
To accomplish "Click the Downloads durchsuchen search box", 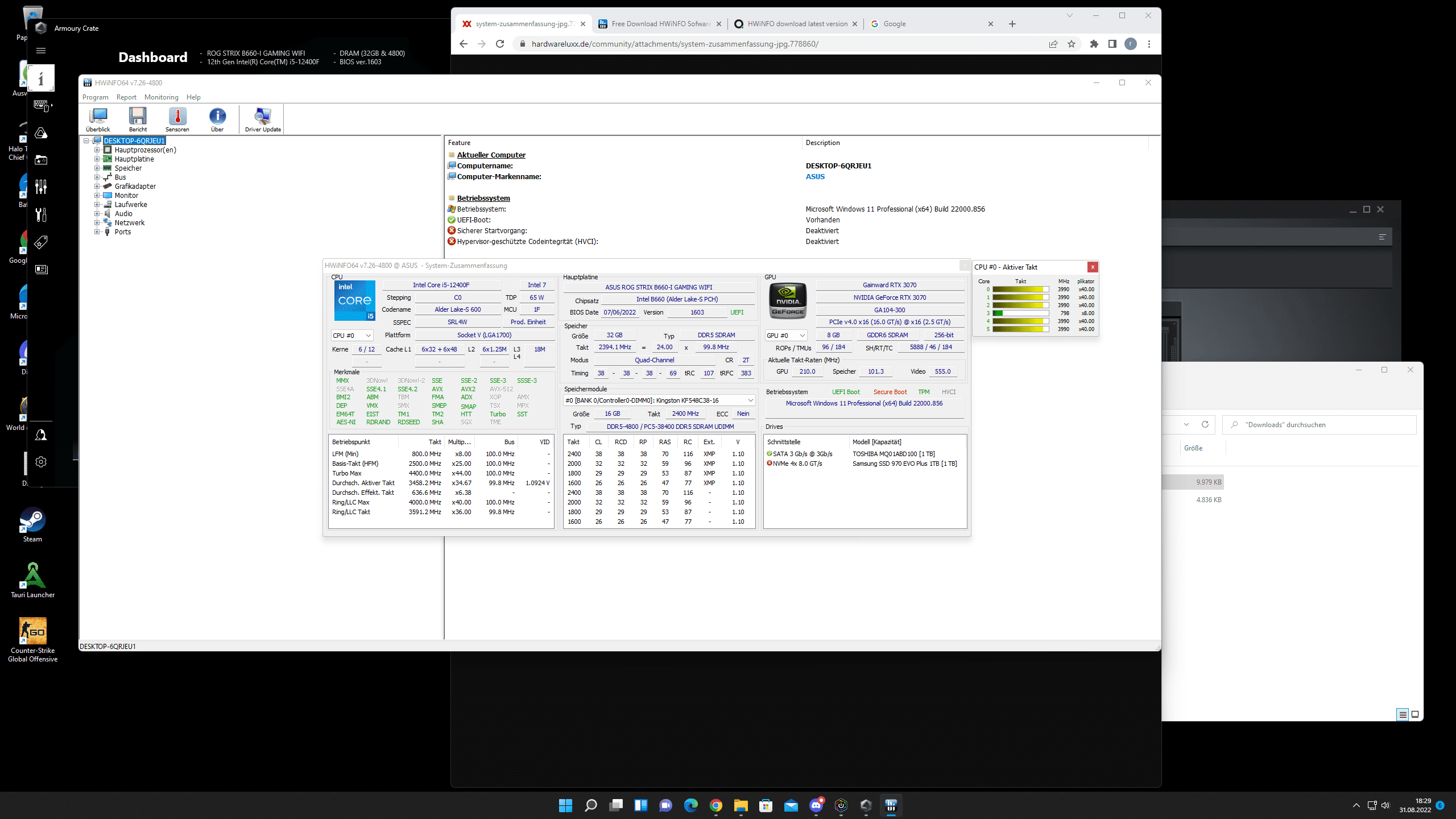I will (1319, 424).
